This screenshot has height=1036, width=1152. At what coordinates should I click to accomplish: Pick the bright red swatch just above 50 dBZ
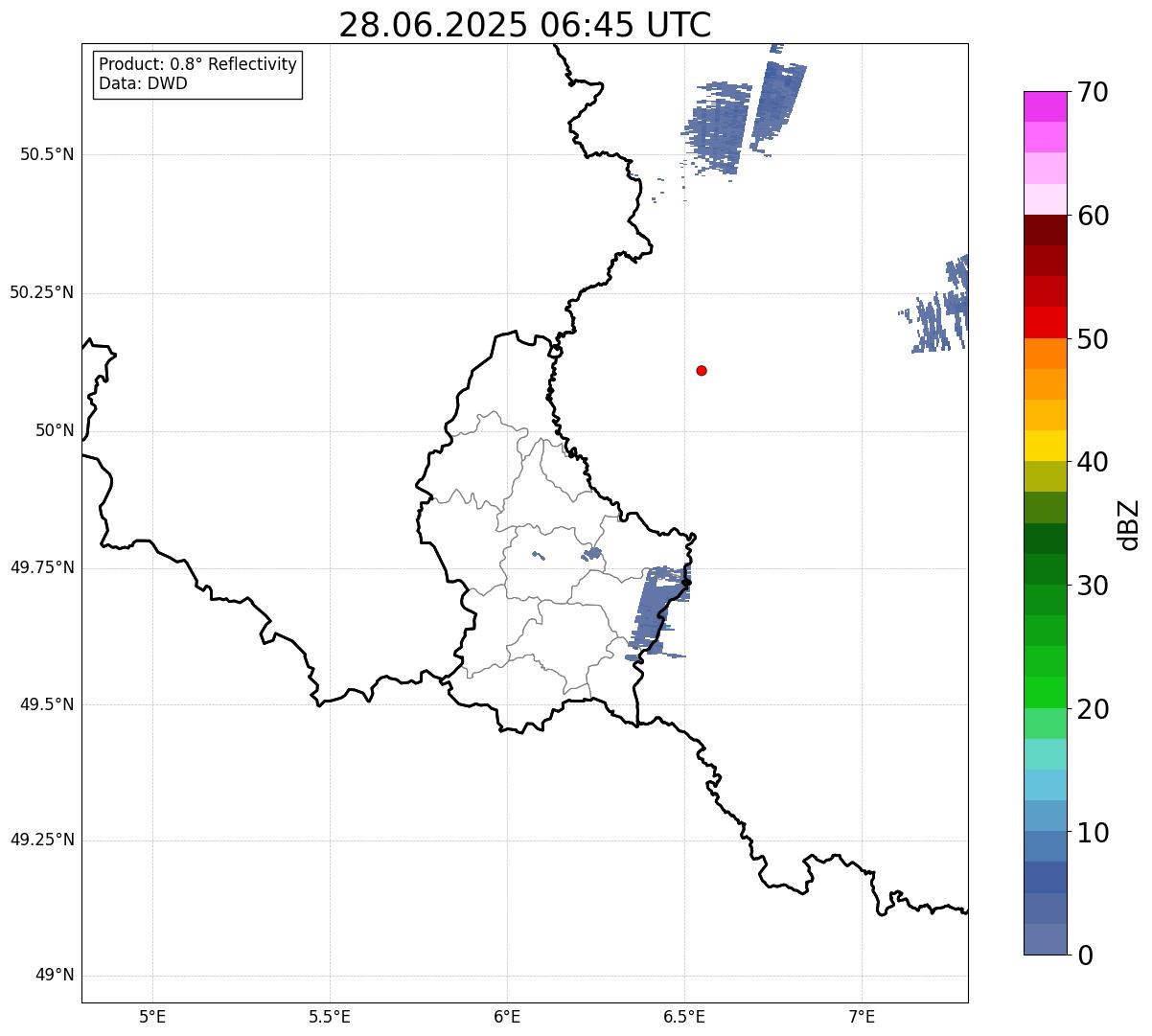[x=1046, y=323]
